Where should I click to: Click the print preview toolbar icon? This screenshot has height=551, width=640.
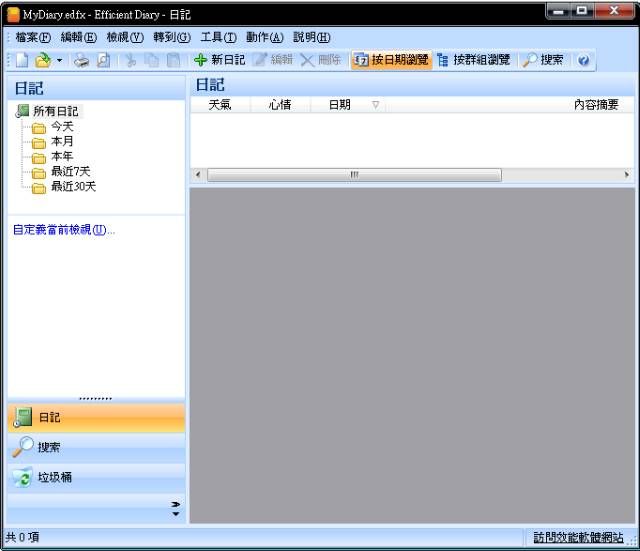102,60
